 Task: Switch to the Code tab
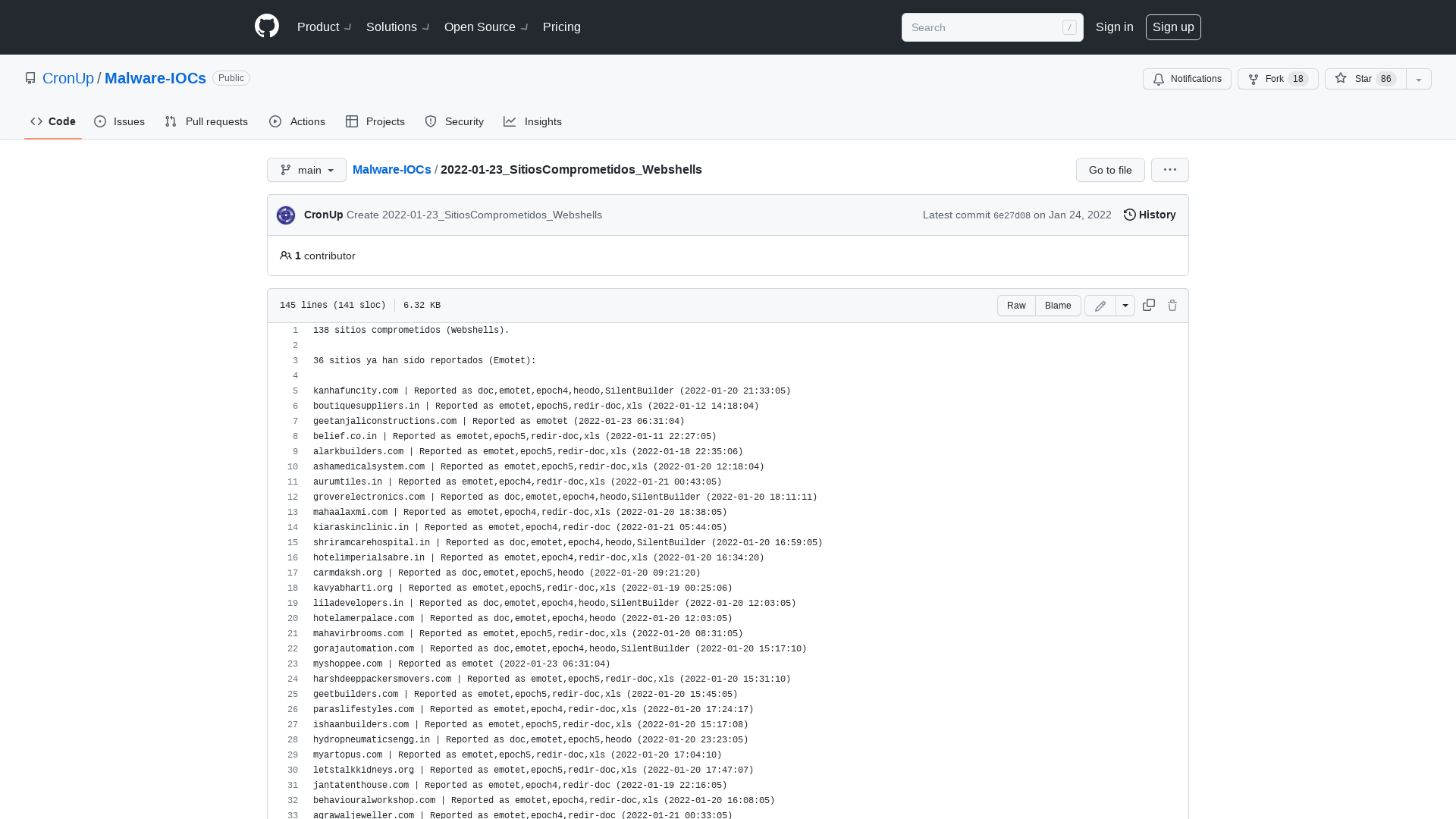[x=53, y=121]
